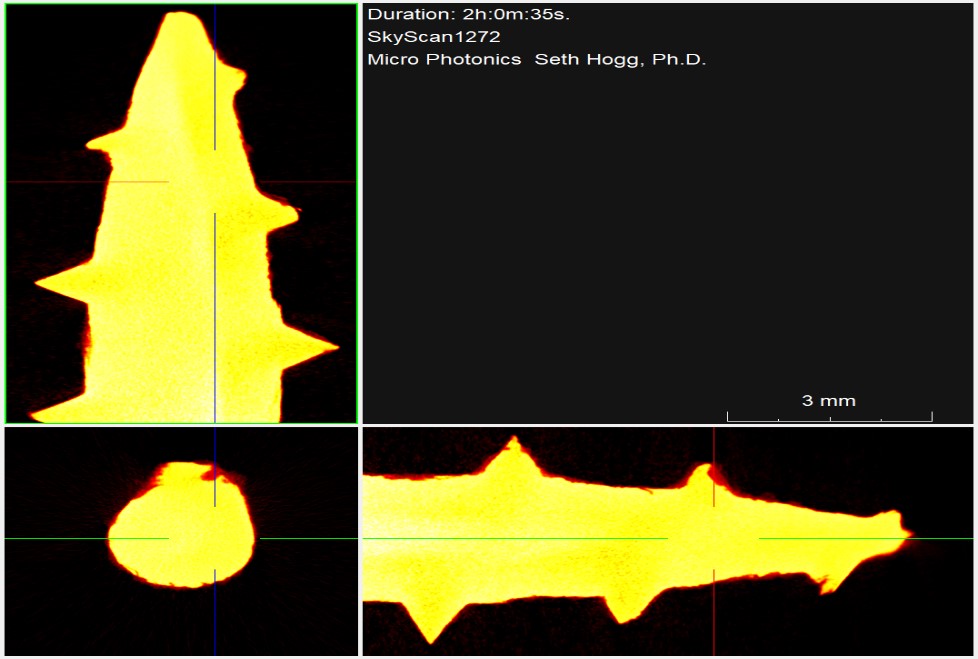Click the green horizontal crosshair in bottom-right view
The width and height of the screenshot is (978, 659).
tap(940, 538)
